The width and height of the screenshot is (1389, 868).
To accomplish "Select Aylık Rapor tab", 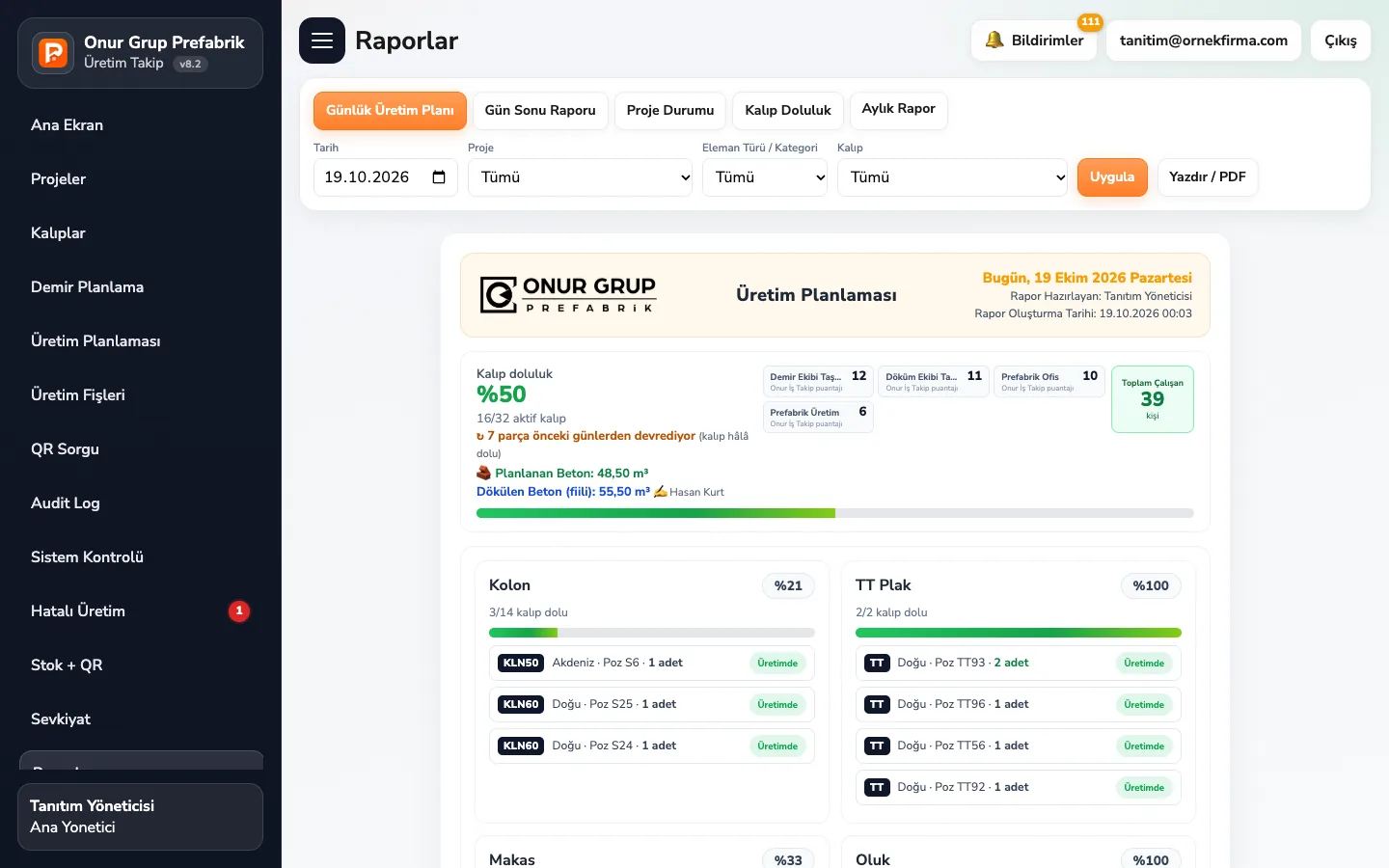I will 898,109.
